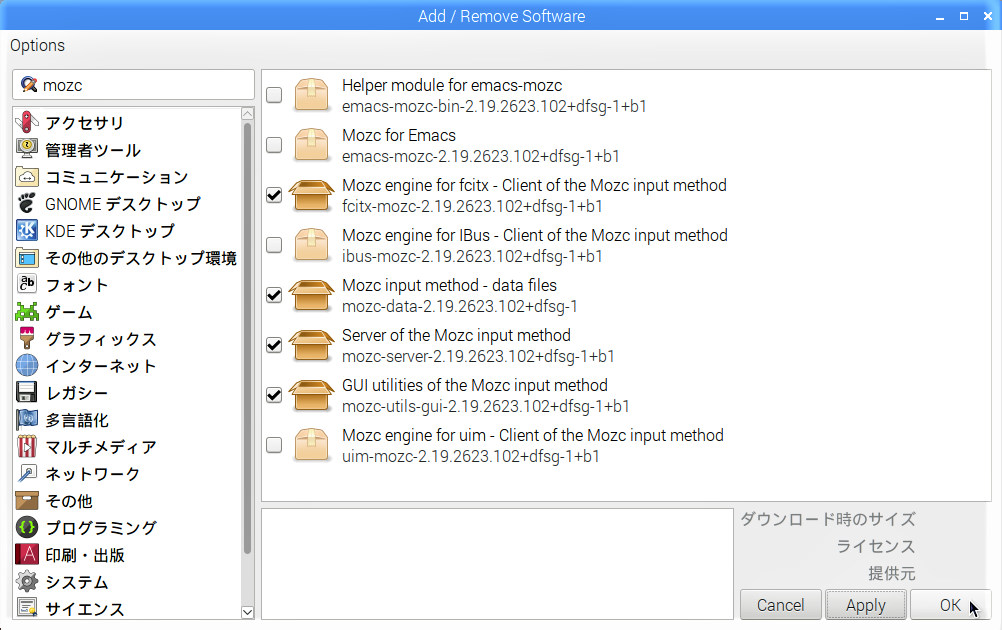Viewport: 1002px width, 630px height.
Task: Click the アクセサリ category icon
Action: click(27, 122)
